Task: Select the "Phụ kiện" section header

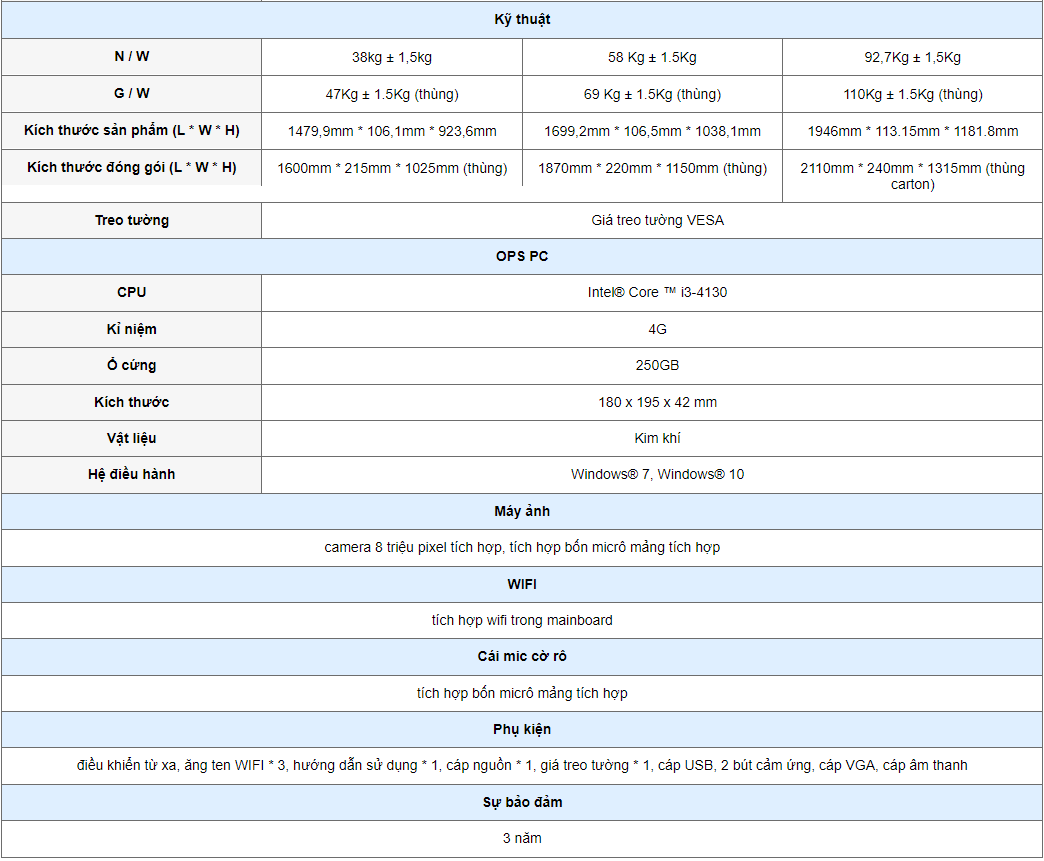Action: [x=522, y=729]
